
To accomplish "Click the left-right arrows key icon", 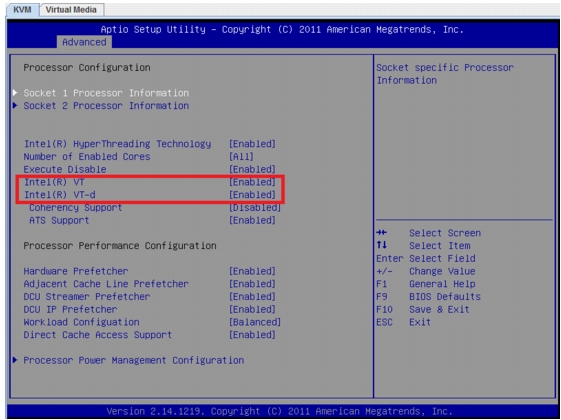I will [381, 233].
